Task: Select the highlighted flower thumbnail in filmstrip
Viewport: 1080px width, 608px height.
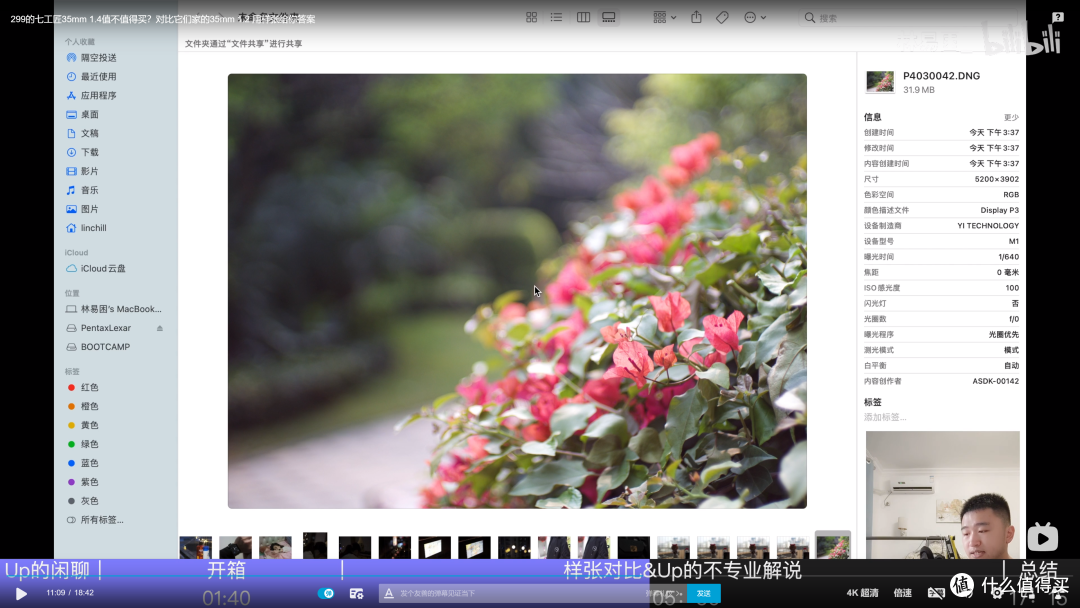Action: click(833, 545)
